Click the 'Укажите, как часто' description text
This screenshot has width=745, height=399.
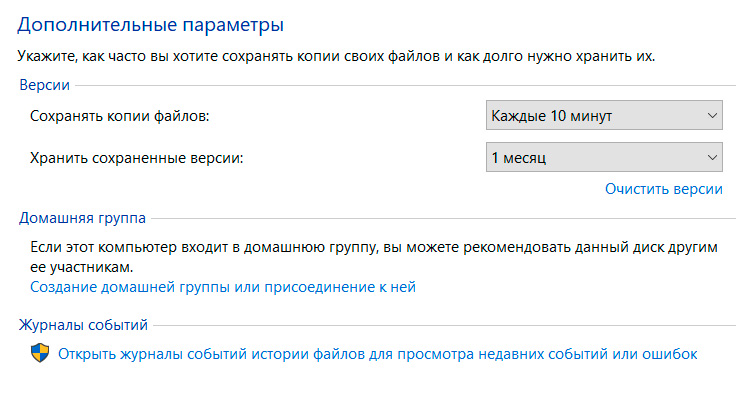click(x=336, y=56)
